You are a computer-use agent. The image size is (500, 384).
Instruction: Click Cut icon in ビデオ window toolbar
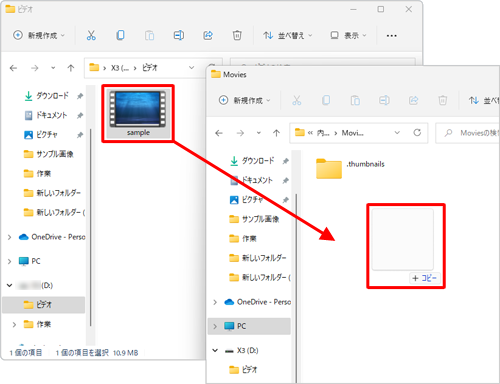click(x=91, y=35)
